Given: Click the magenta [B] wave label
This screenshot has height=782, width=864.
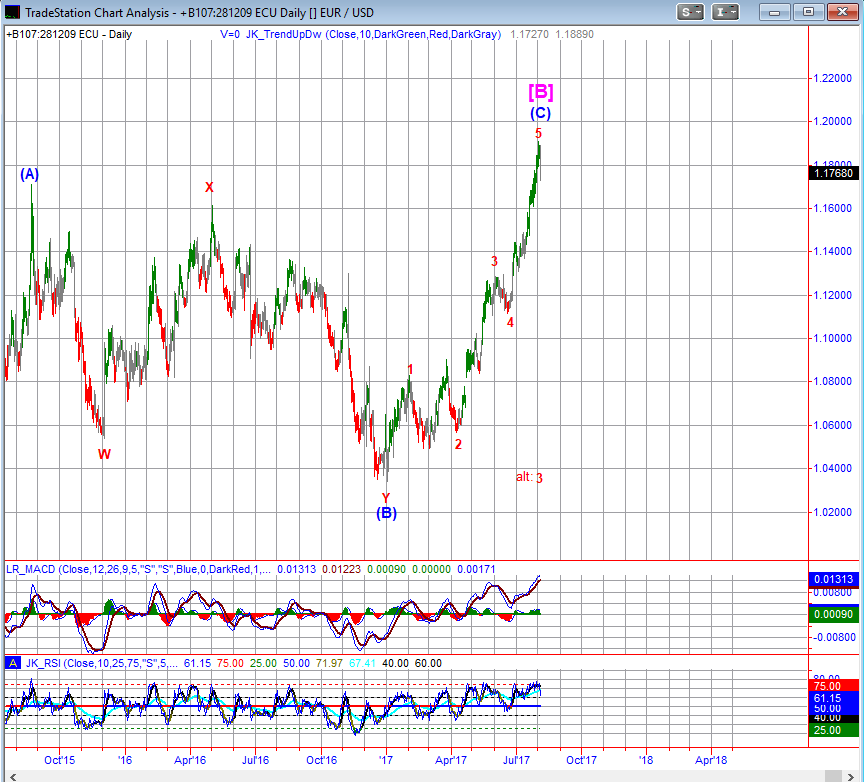Looking at the screenshot, I should point(541,91).
